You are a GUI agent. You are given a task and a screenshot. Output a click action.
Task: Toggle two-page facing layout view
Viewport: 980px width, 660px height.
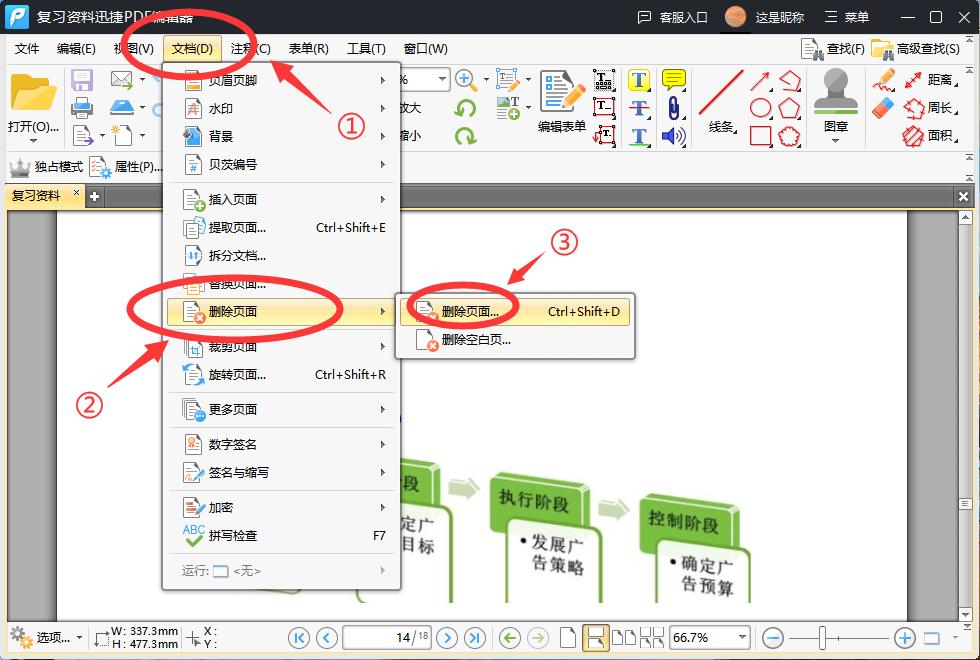point(623,638)
